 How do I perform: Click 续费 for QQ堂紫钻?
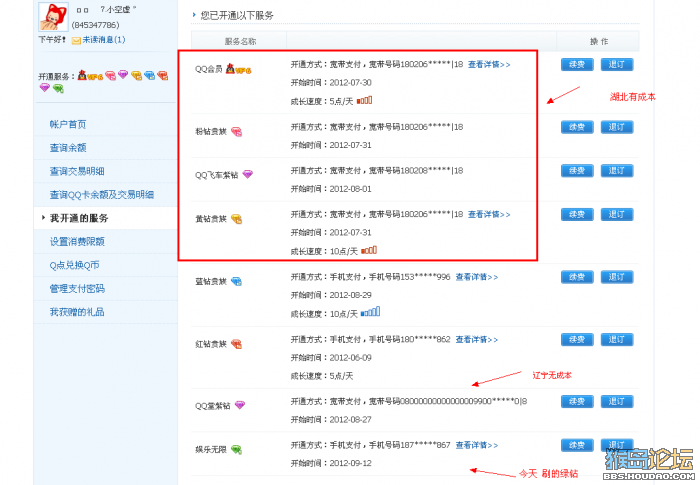coord(577,401)
